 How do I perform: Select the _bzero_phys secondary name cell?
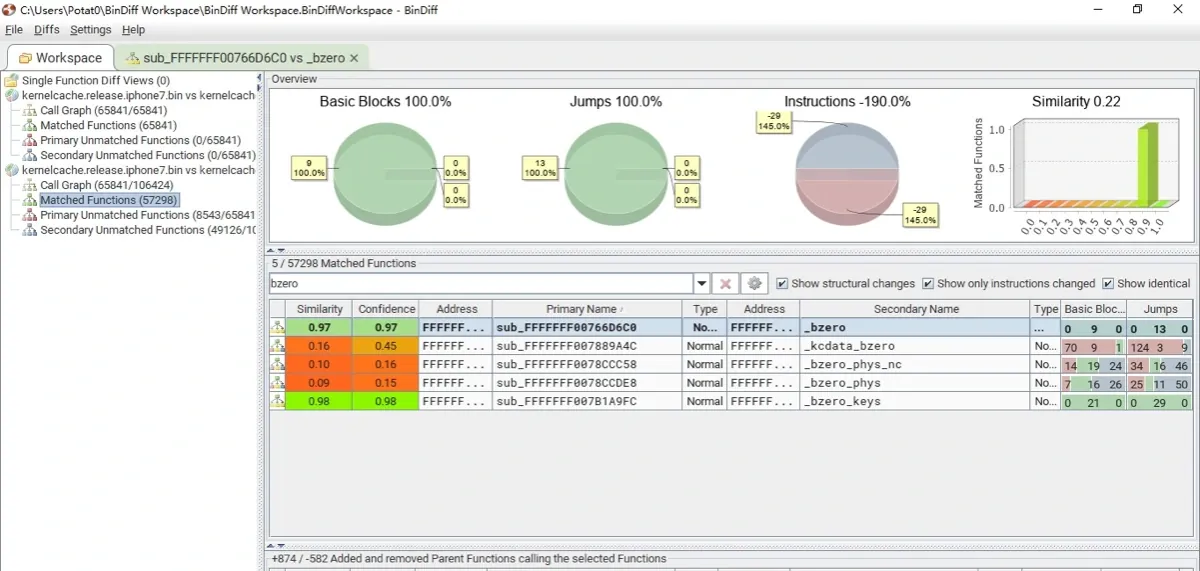click(x=915, y=383)
